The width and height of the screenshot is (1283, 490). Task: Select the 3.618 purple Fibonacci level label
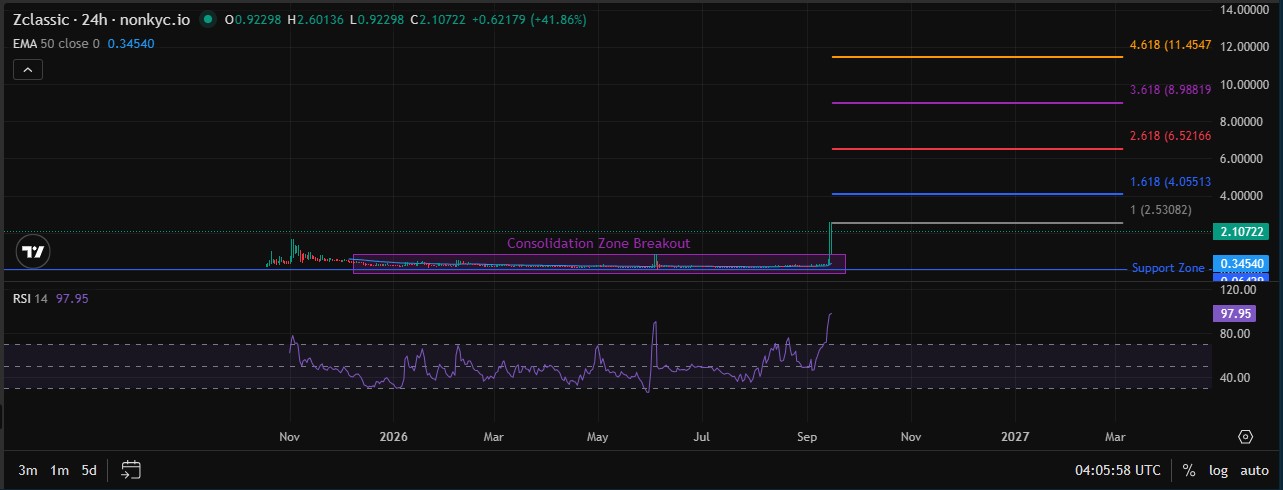(x=1170, y=90)
